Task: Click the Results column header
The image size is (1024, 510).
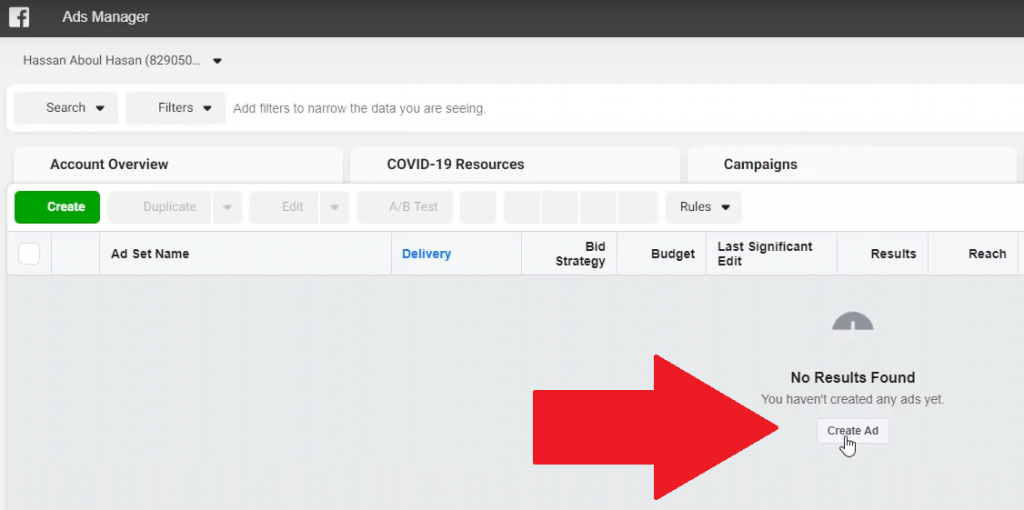Action: pyautogui.click(x=883, y=254)
